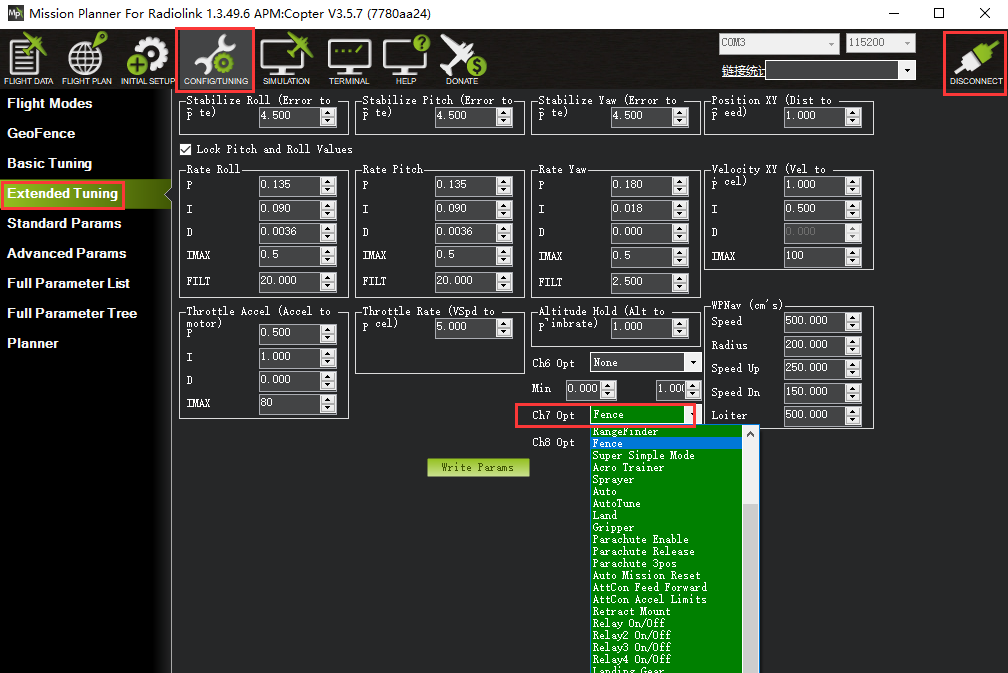Go to the GeoFence sidebar item

41,133
